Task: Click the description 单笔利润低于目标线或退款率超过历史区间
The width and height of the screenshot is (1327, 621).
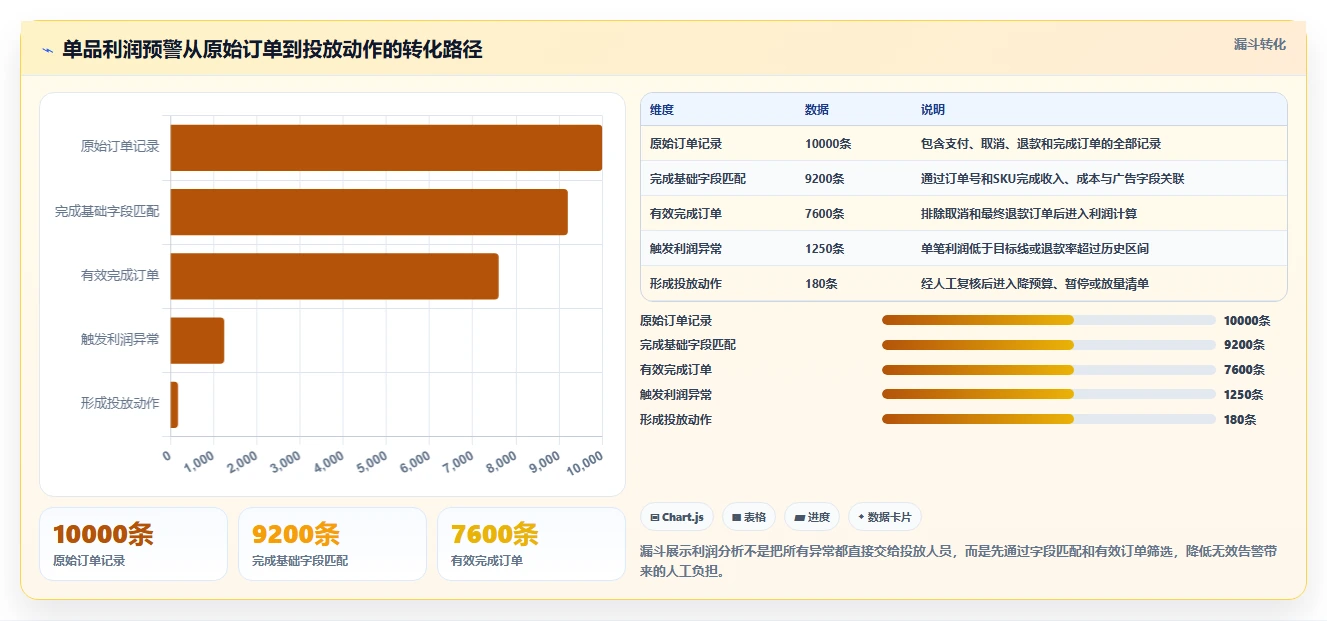Action: 1035,249
